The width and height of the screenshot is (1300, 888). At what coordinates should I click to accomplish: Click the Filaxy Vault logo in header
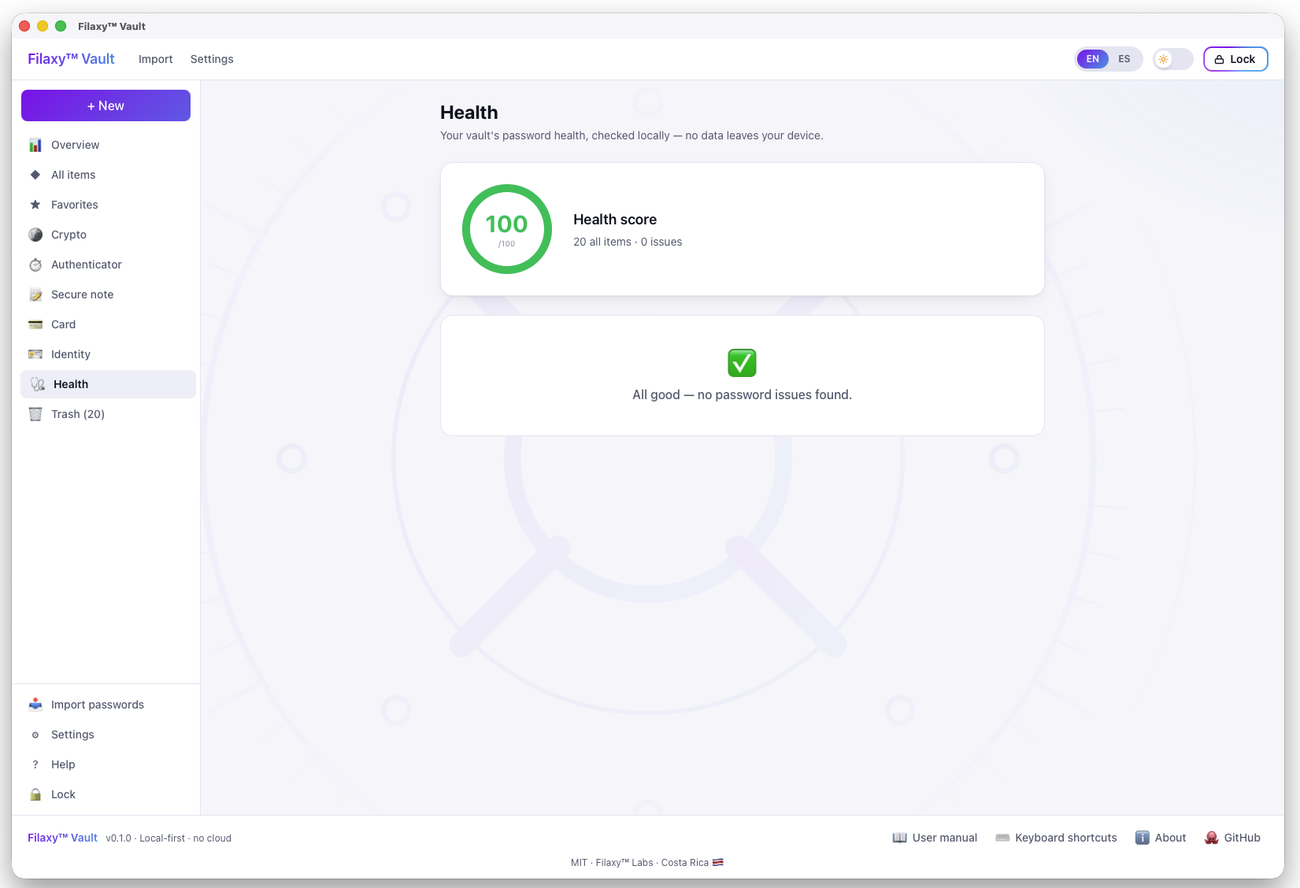point(71,59)
